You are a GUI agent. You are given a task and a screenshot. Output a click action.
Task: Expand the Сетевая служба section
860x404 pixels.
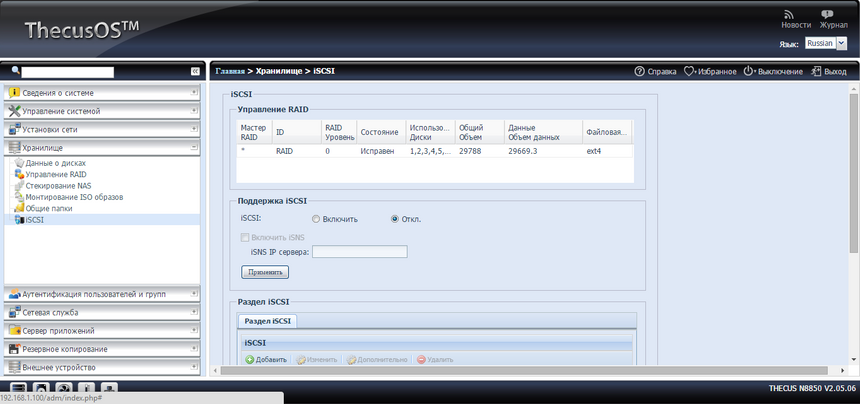194,312
